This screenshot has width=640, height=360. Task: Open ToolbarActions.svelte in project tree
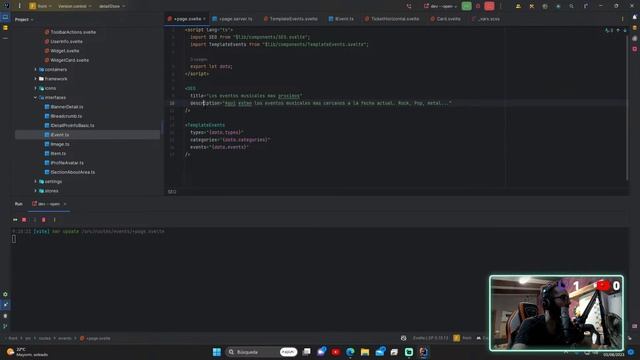[73, 32]
